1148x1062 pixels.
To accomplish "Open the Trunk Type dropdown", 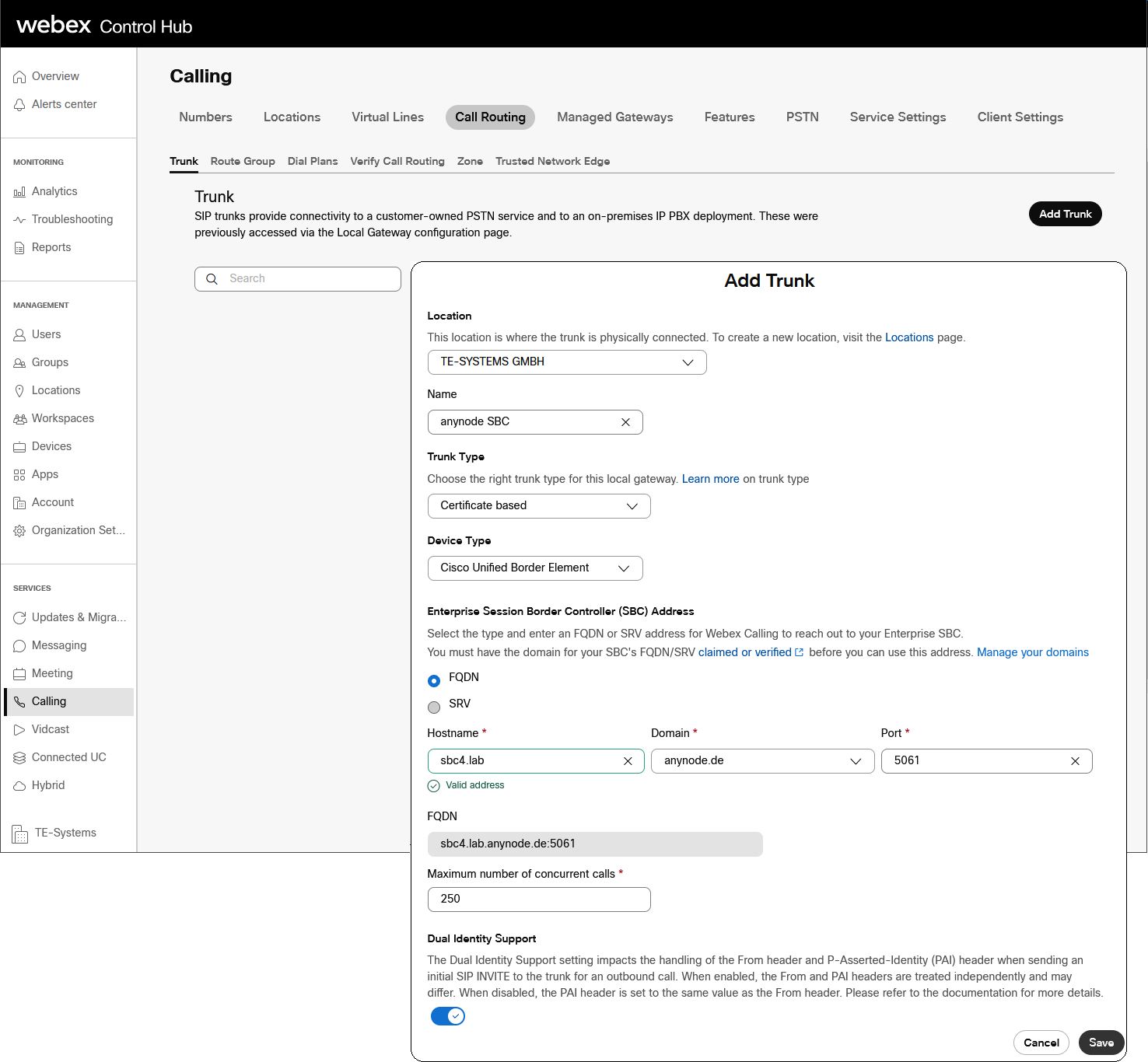I will click(539, 506).
